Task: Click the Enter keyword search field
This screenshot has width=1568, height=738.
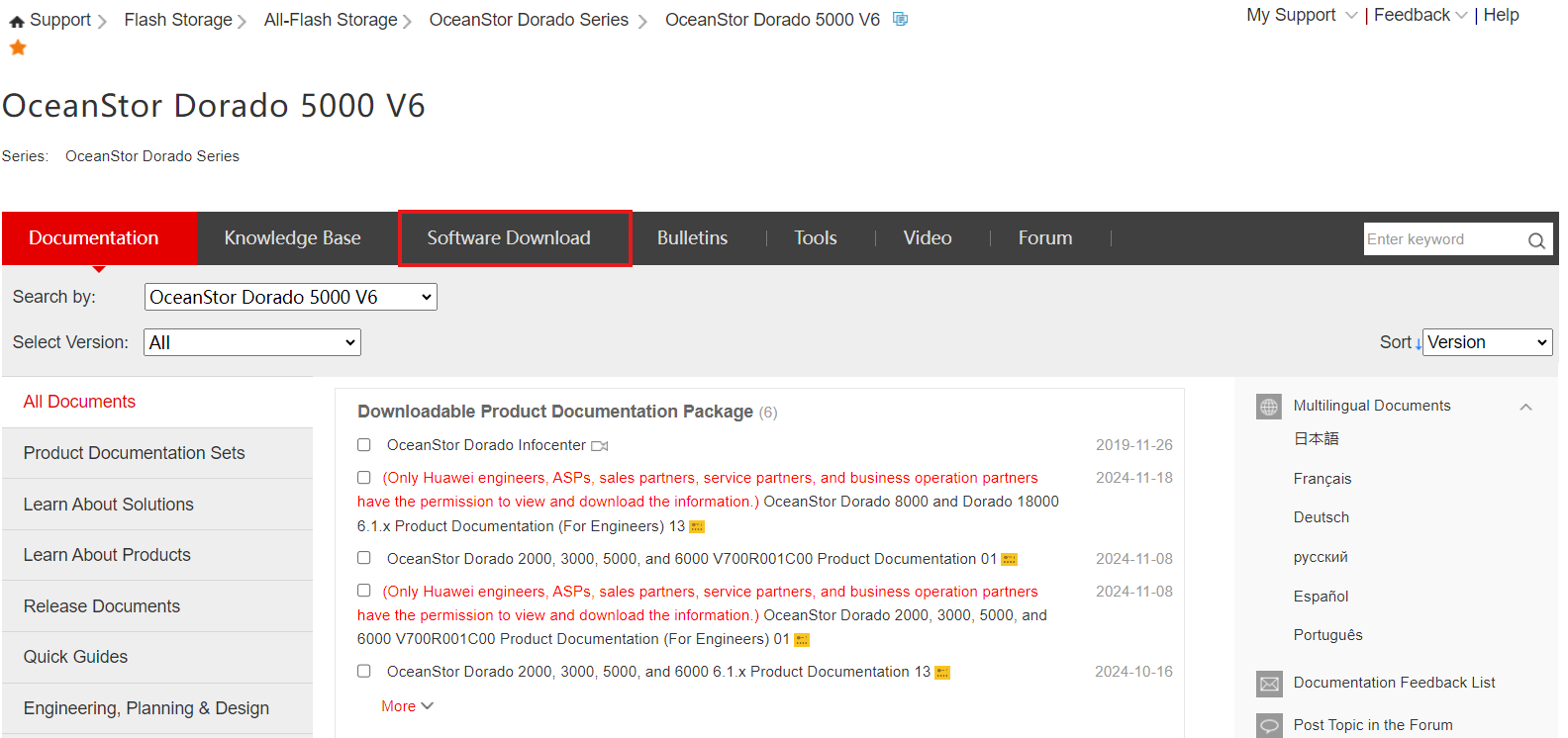Action: tap(1444, 239)
